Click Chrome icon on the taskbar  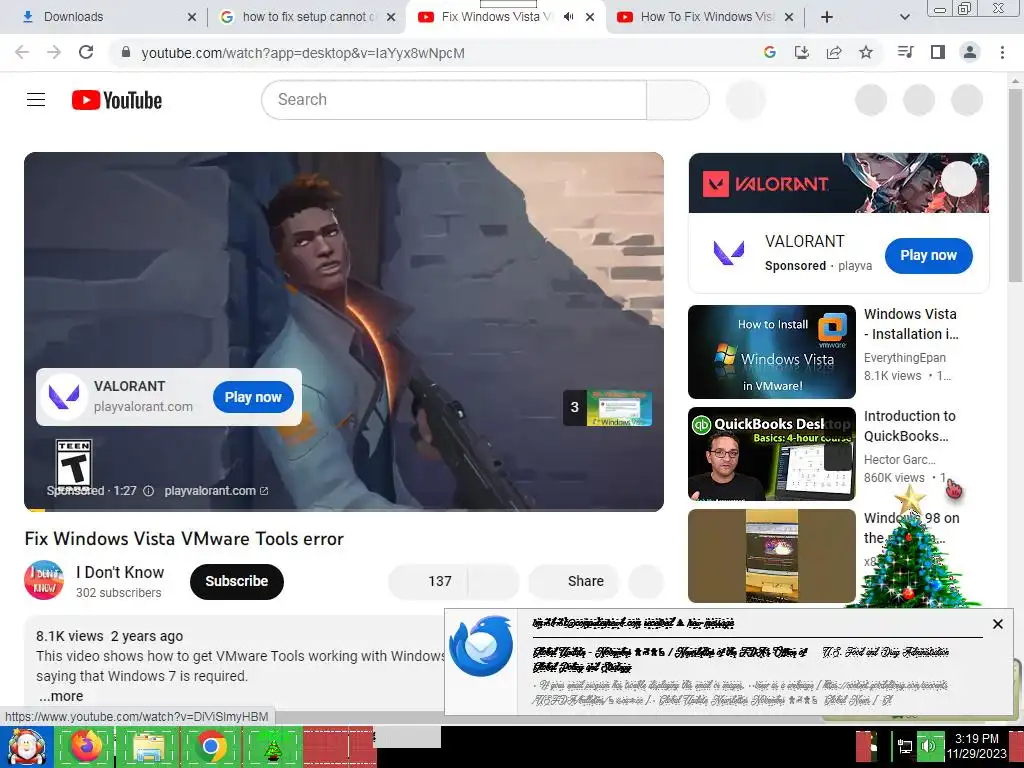point(210,747)
